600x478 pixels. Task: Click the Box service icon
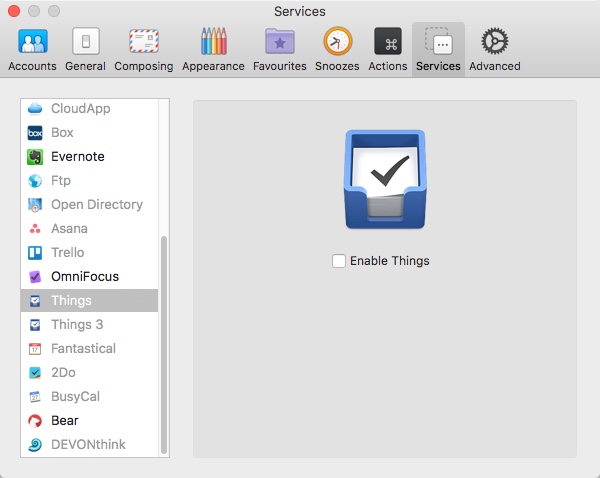35,133
